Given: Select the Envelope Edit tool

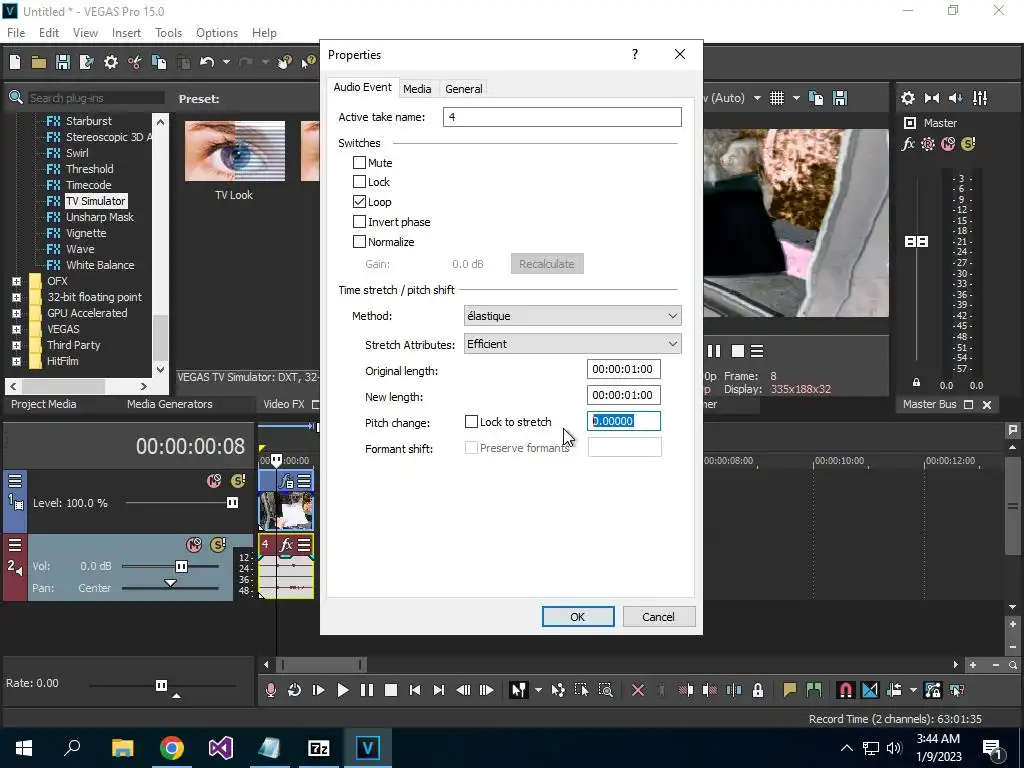Looking at the screenshot, I should point(558,690).
